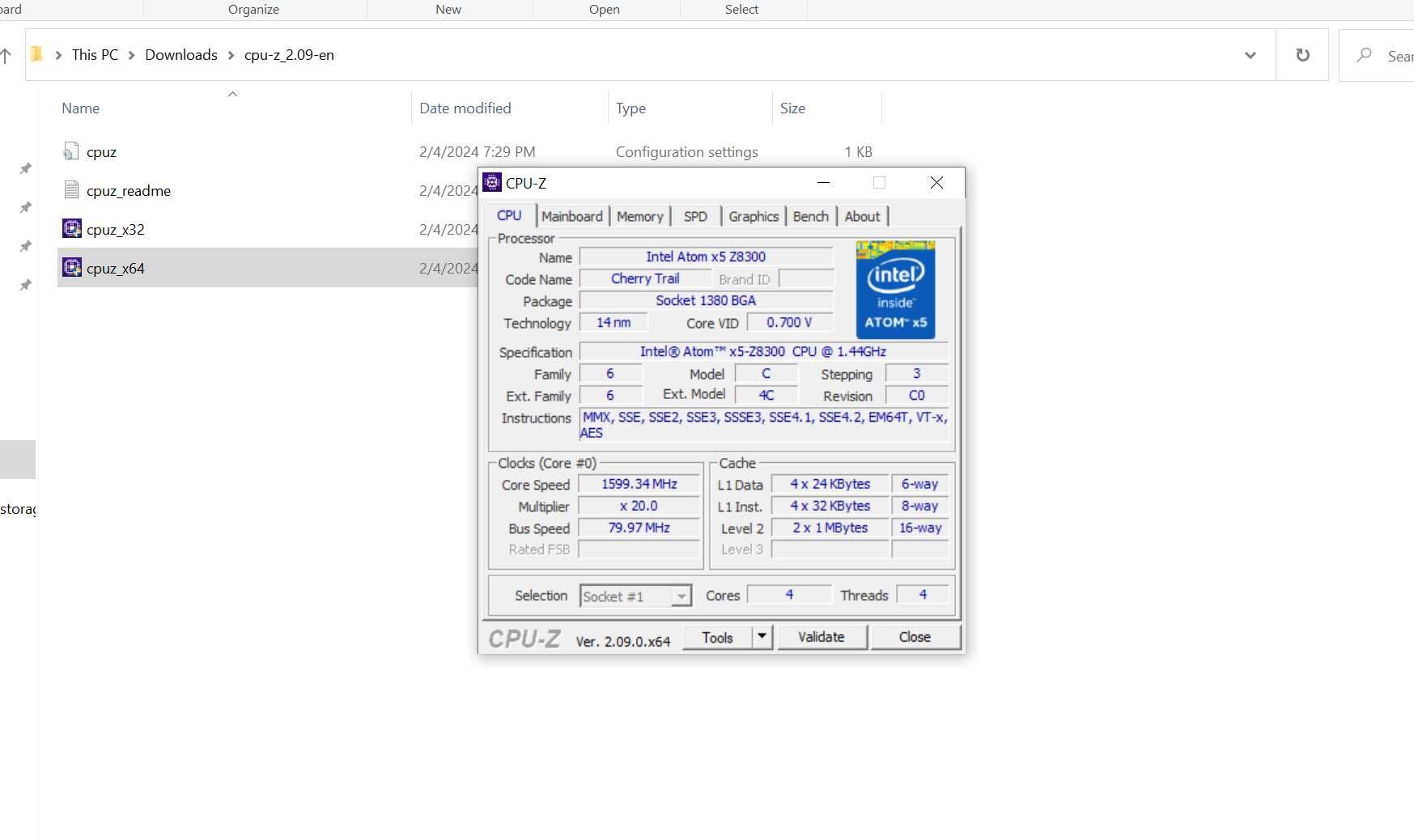Switch to the Memory tab
The width and height of the screenshot is (1414, 840).
(639, 216)
